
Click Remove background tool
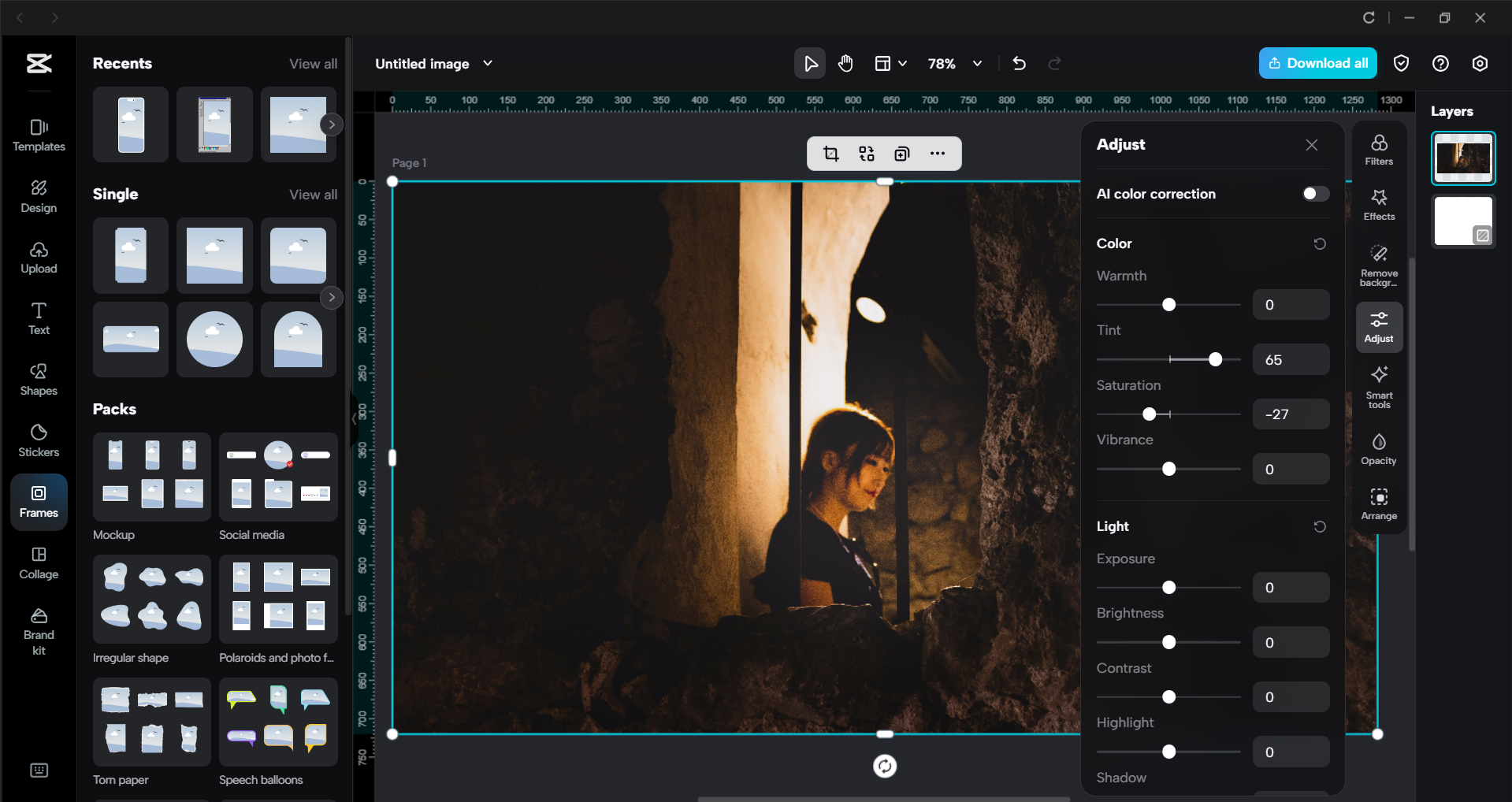pos(1378,263)
